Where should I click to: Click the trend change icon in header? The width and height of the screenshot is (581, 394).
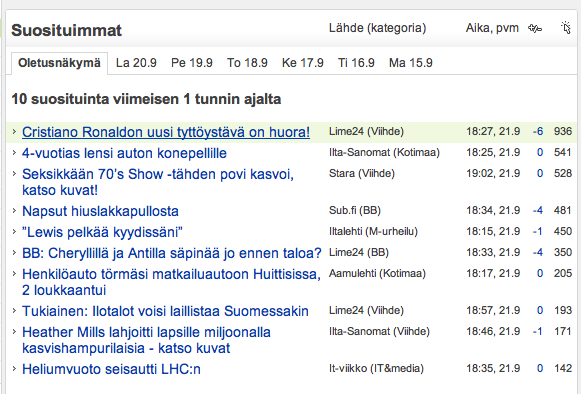tap(535, 29)
